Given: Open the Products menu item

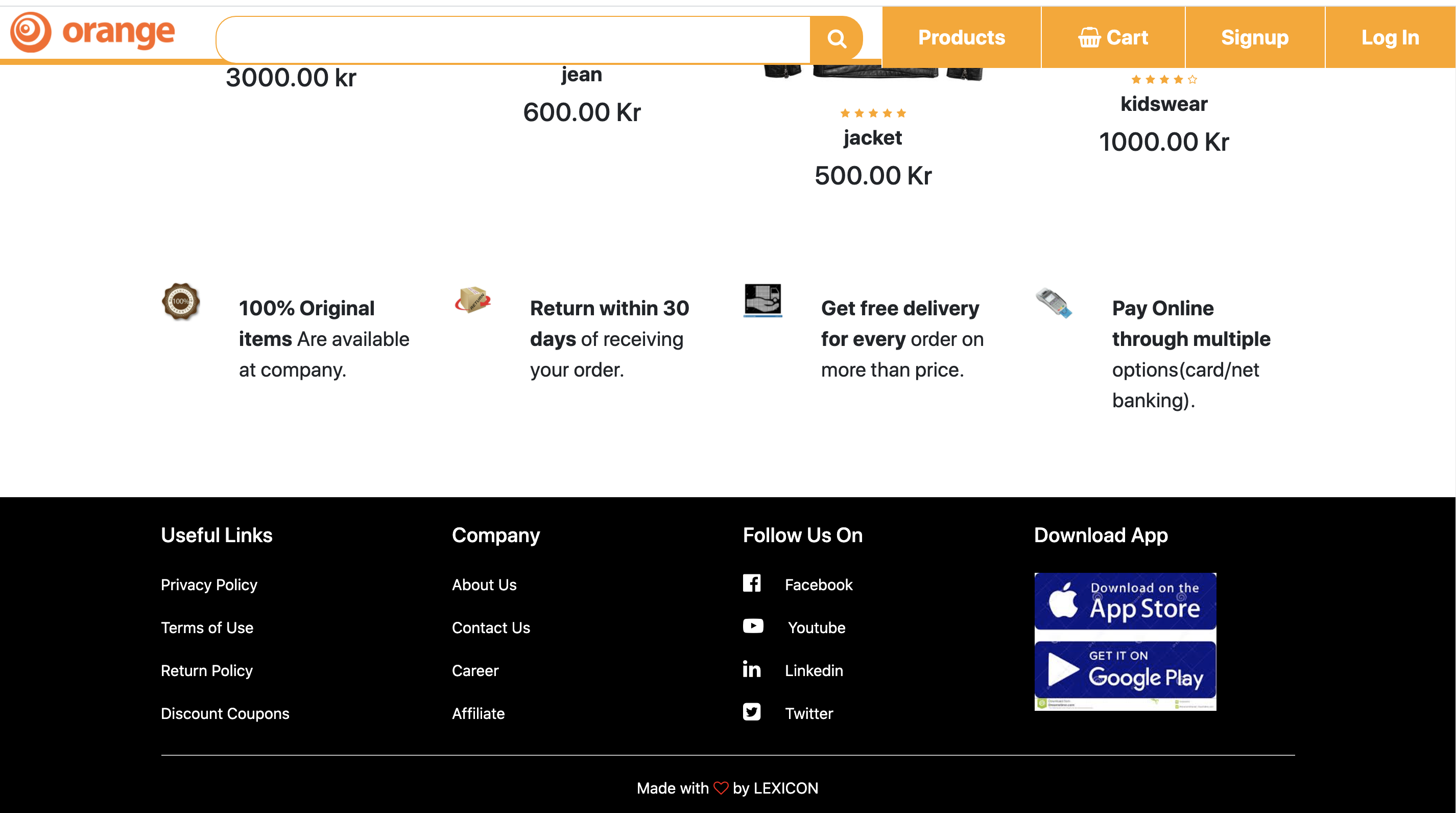Looking at the screenshot, I should [961, 37].
